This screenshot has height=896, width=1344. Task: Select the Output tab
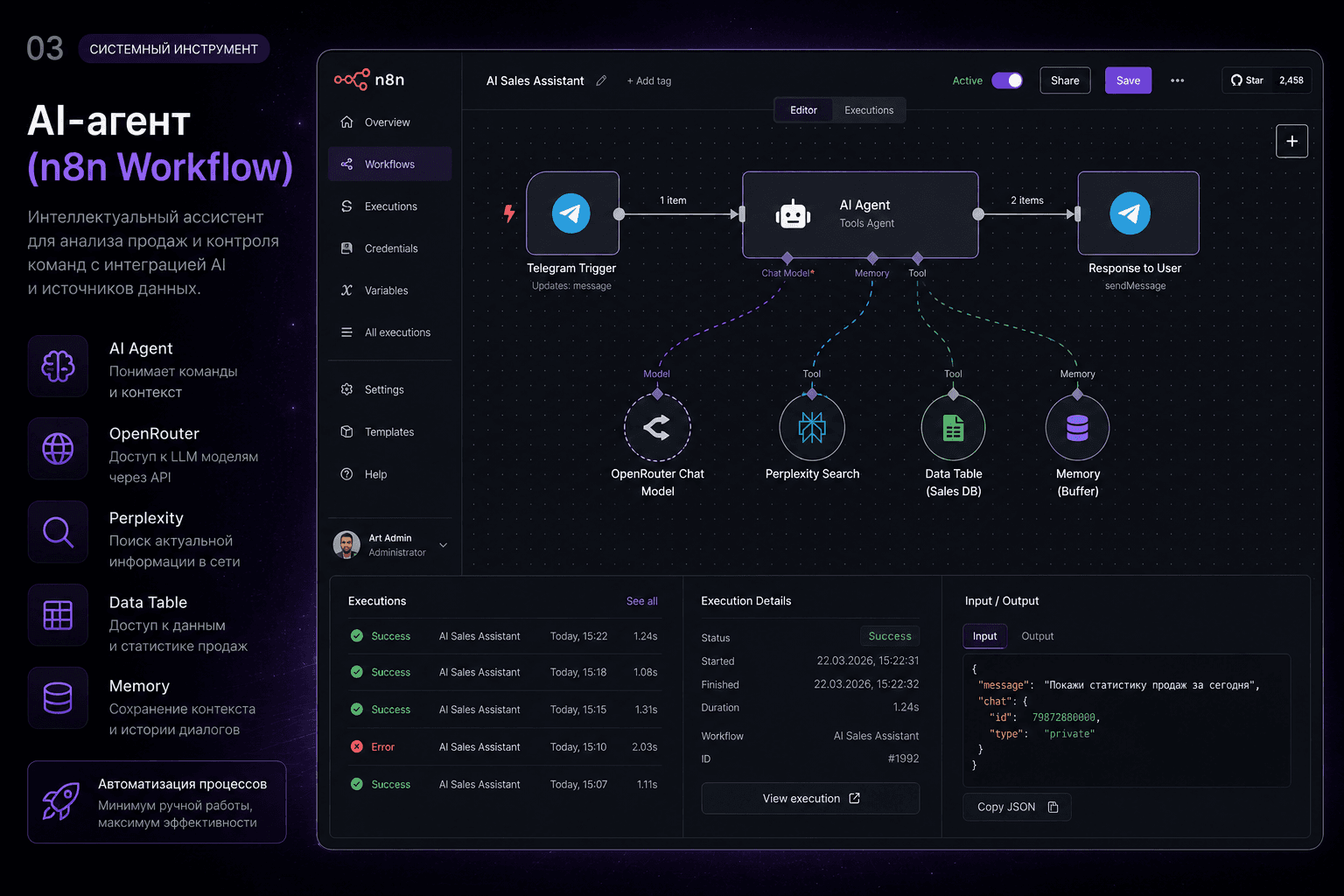click(x=1038, y=636)
